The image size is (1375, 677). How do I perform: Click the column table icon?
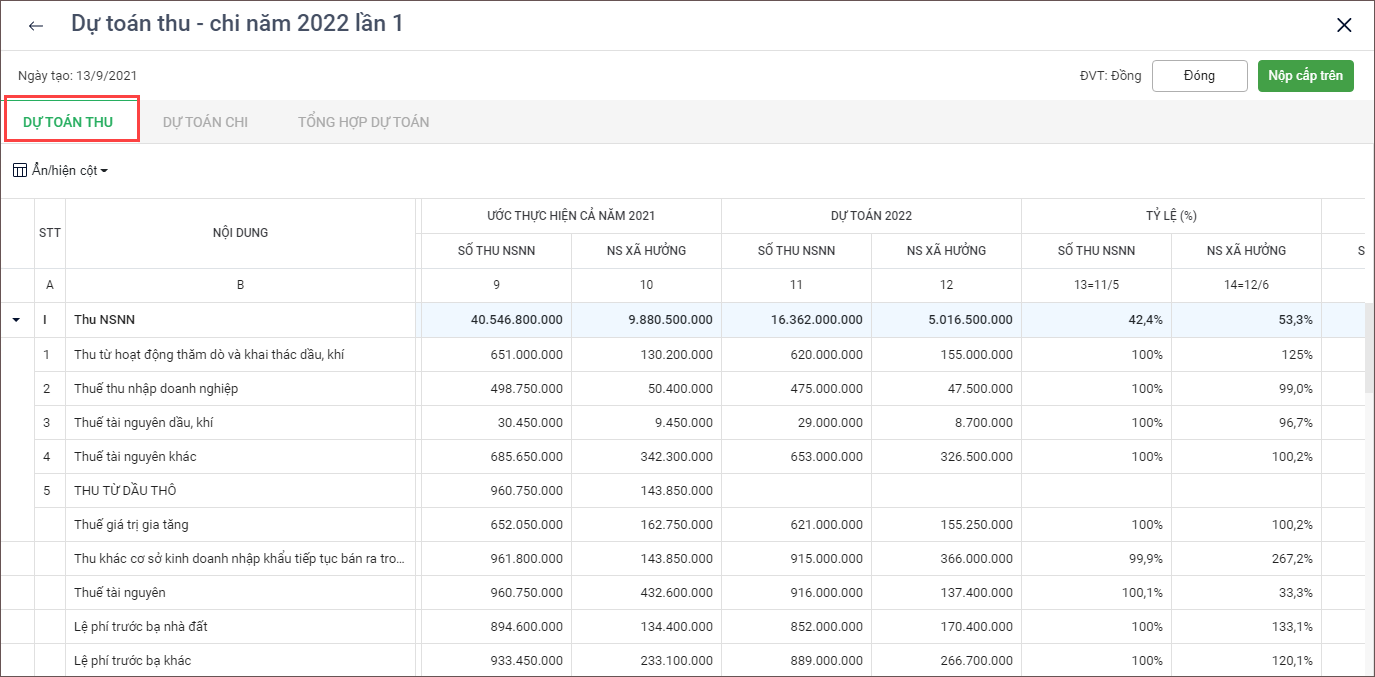coord(20,171)
